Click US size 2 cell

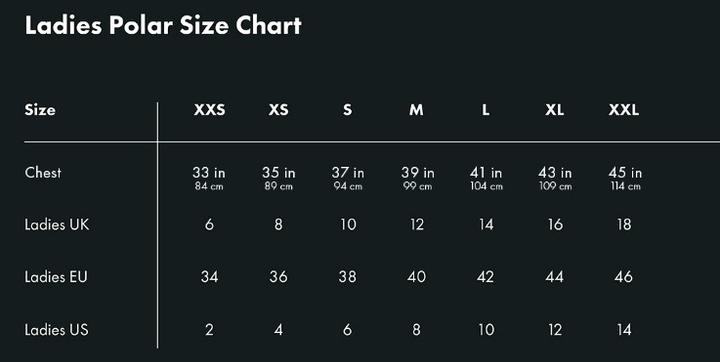click(209, 330)
